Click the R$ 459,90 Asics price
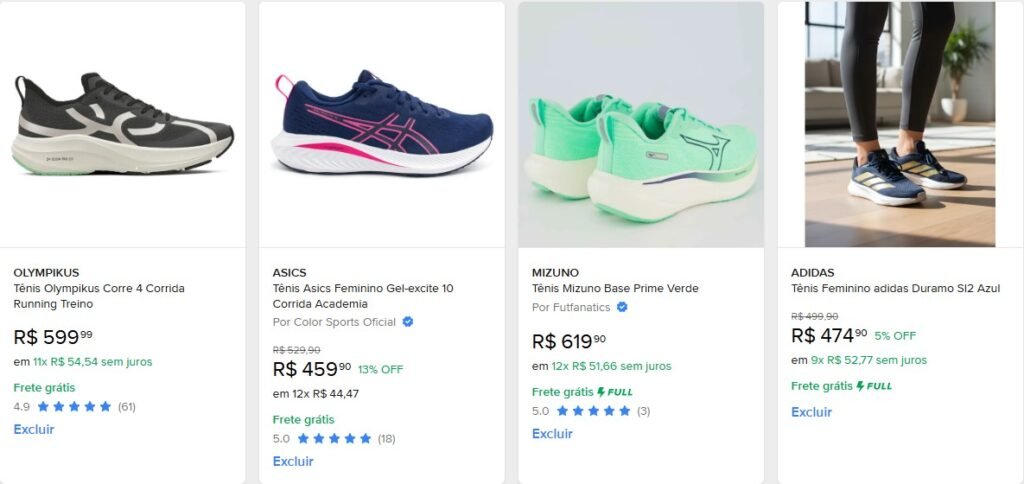1024x484 pixels. (311, 369)
